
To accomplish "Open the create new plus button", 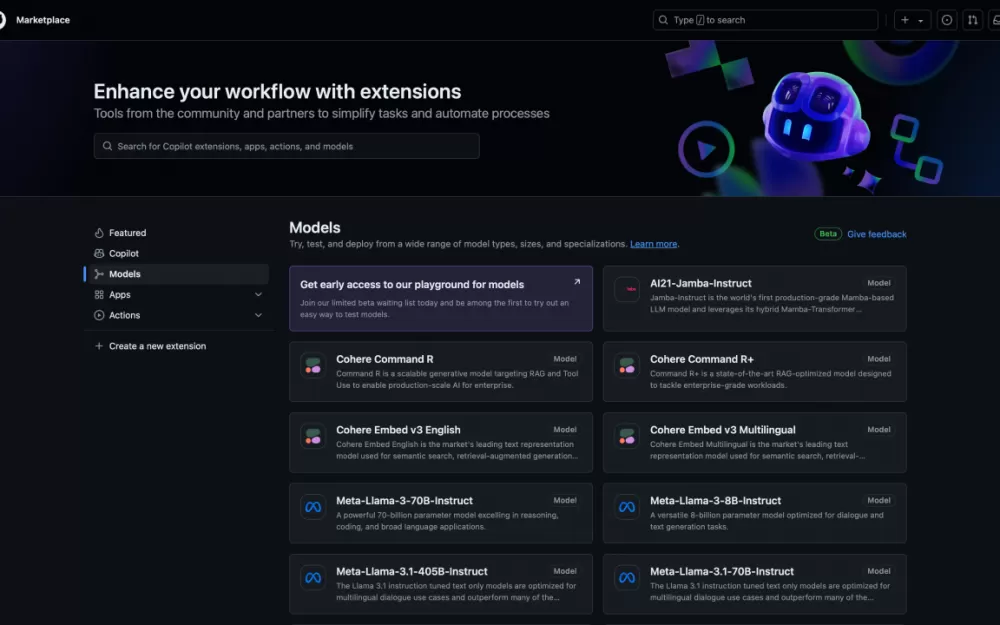I will pyautogui.click(x=904, y=20).
